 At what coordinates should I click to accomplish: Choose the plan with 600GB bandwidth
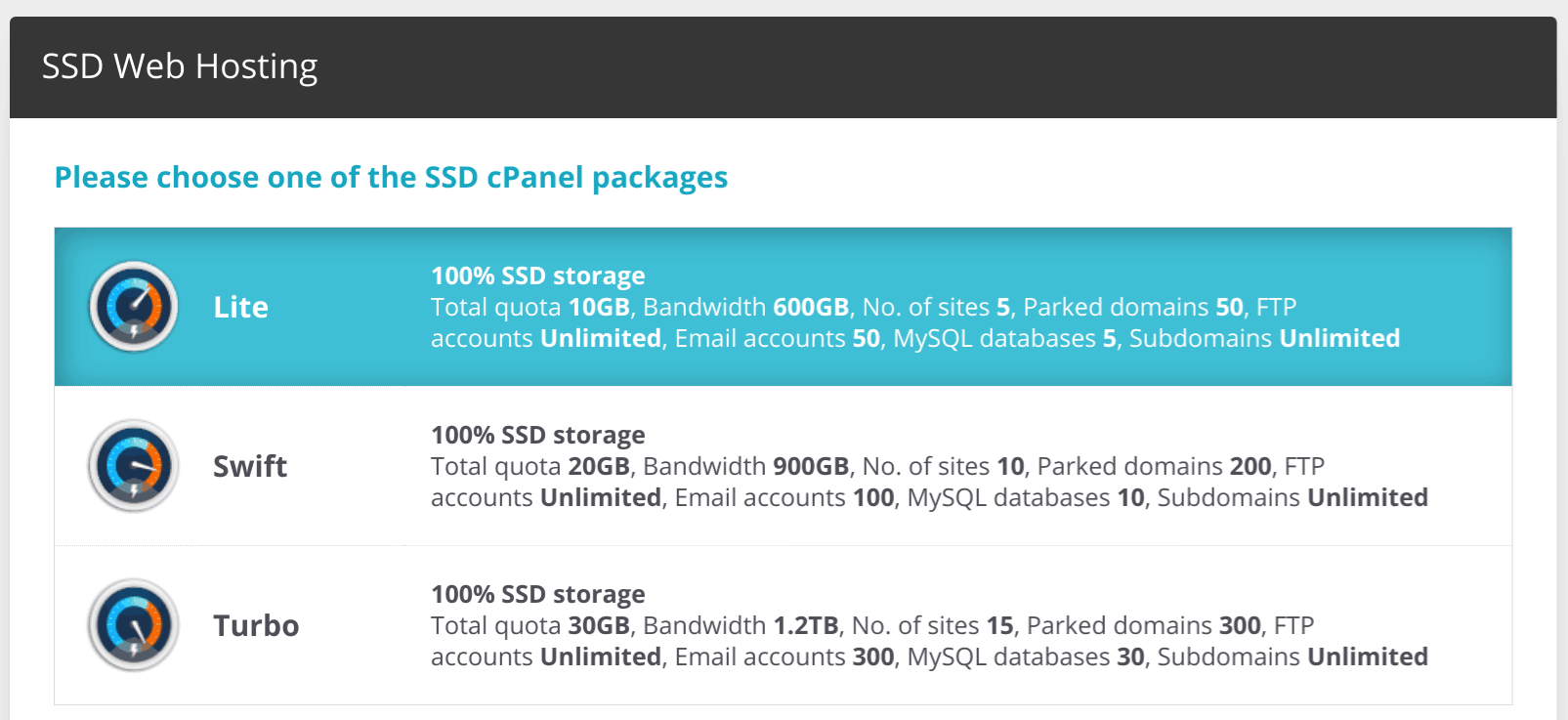click(783, 307)
